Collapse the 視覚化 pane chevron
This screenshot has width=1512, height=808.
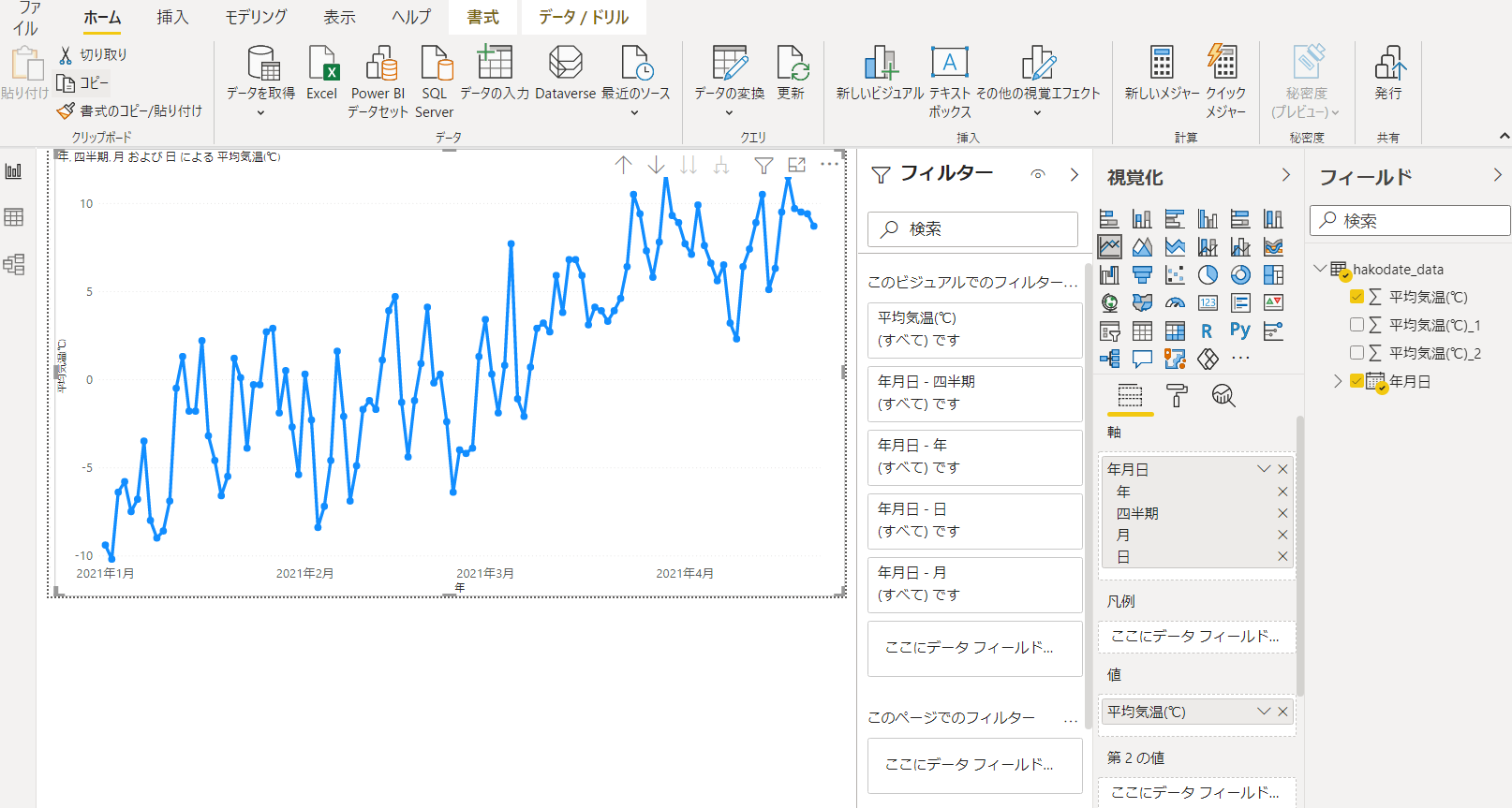click(1286, 175)
